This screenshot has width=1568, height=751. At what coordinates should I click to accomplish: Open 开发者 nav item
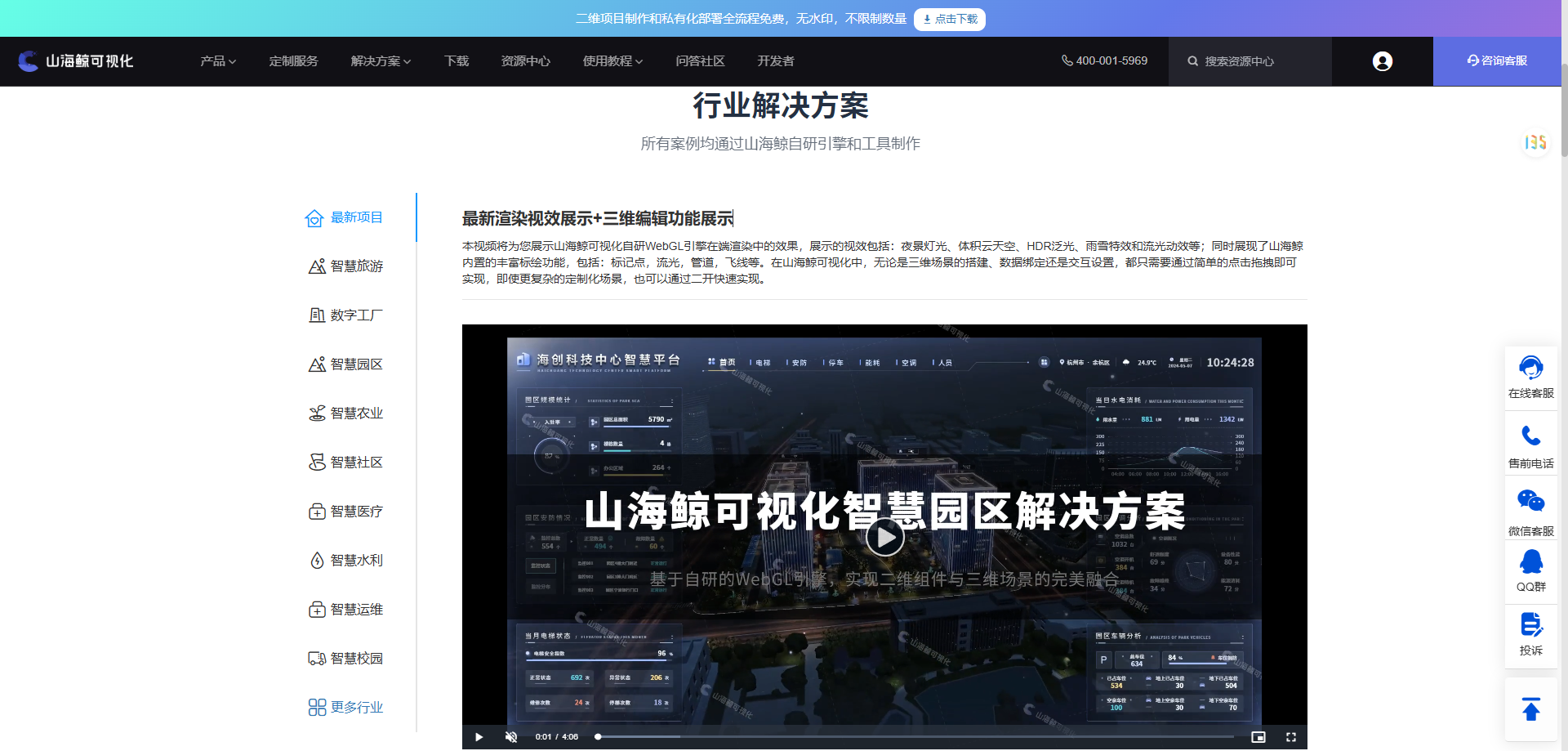[775, 61]
